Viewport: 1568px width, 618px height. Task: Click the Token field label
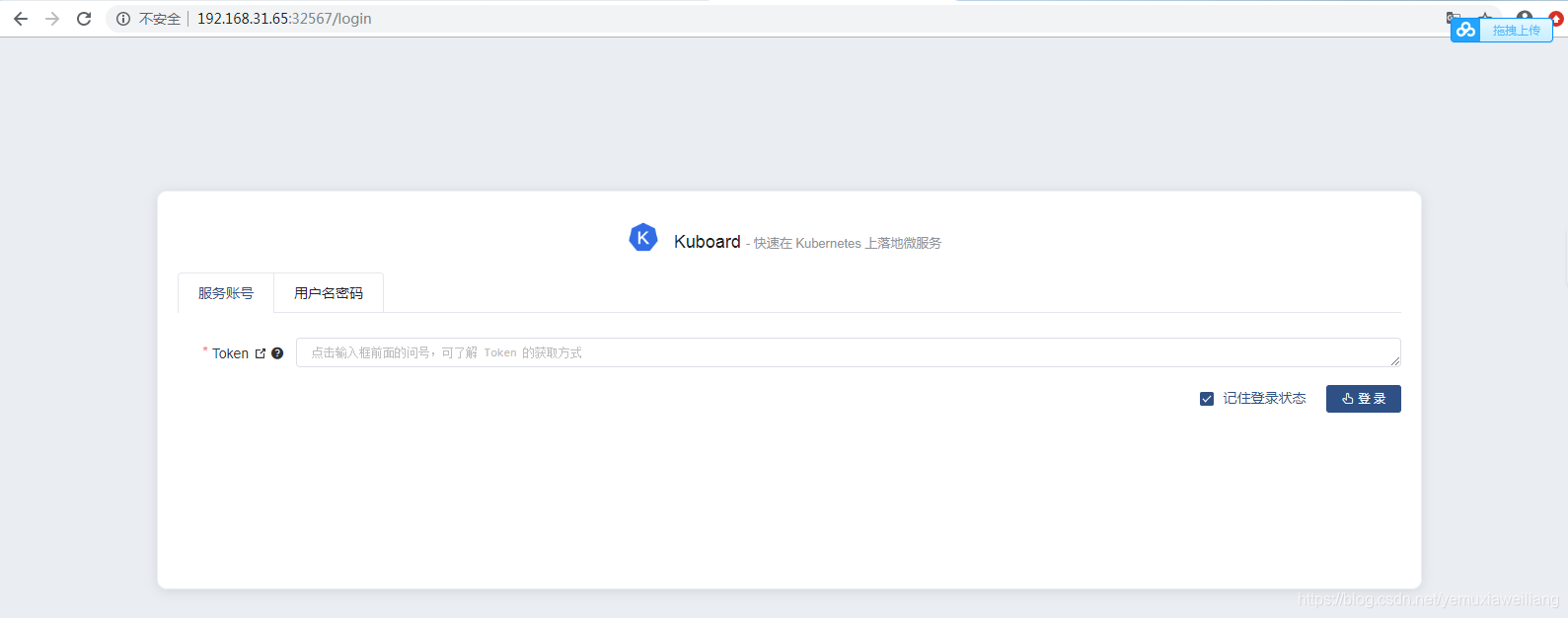coord(230,353)
